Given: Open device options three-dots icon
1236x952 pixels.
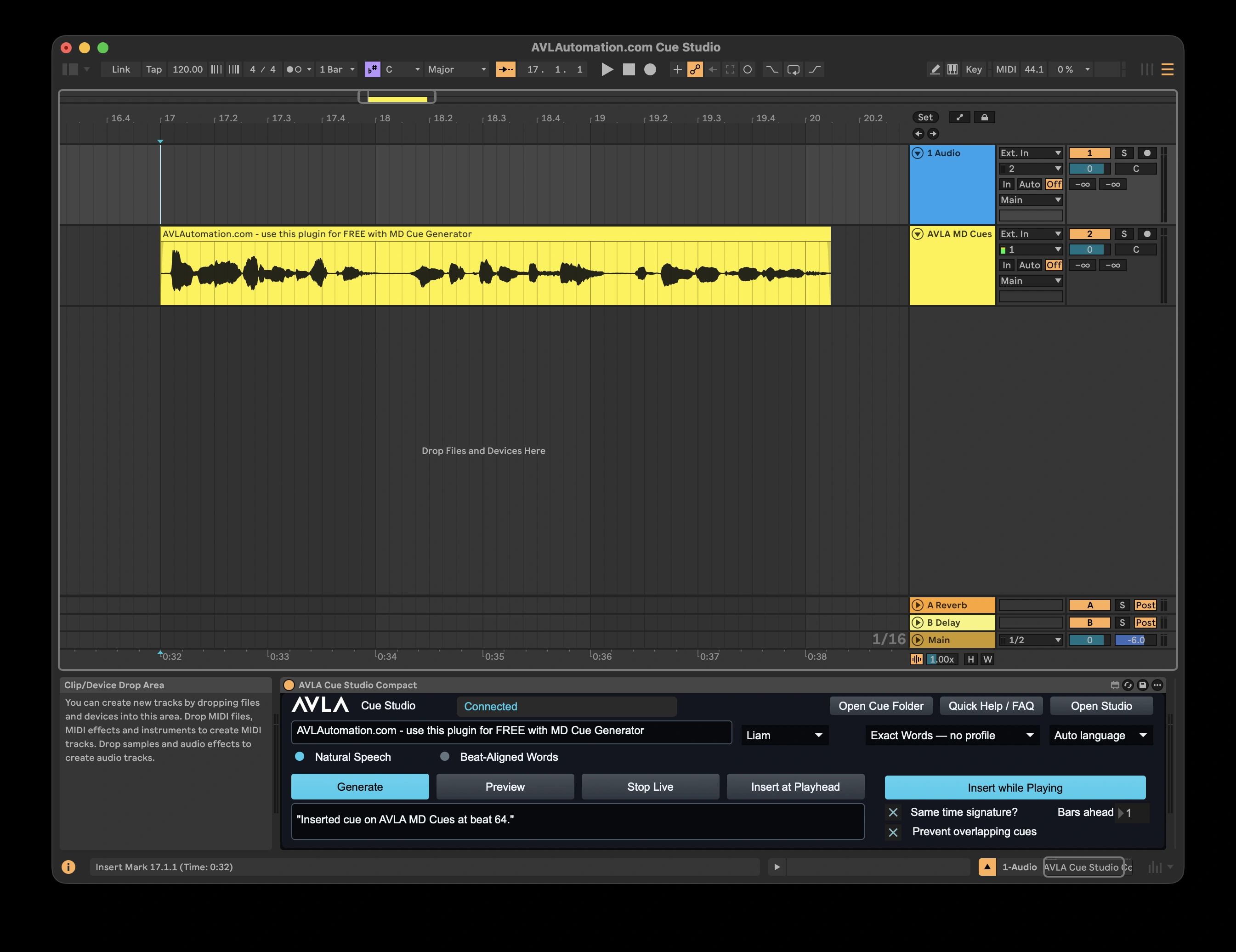Looking at the screenshot, I should click(x=1158, y=686).
